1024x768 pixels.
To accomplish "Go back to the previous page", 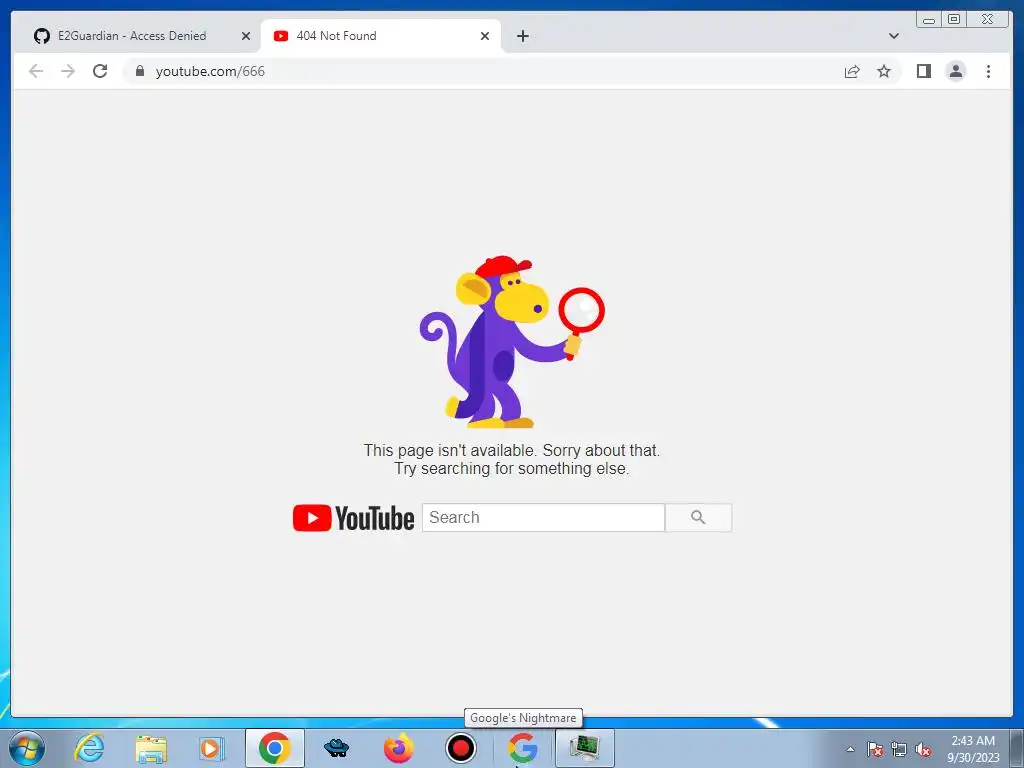I will [x=36, y=71].
